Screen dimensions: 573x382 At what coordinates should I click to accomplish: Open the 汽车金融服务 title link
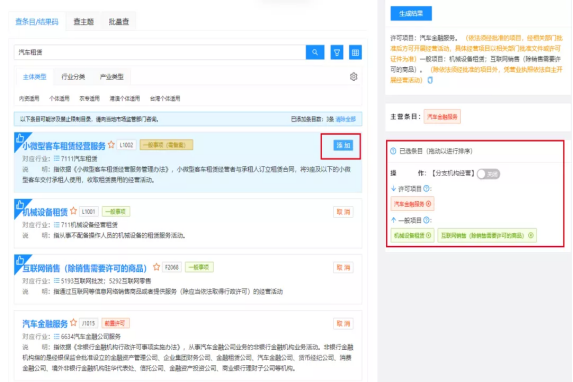pyautogui.click(x=45, y=324)
